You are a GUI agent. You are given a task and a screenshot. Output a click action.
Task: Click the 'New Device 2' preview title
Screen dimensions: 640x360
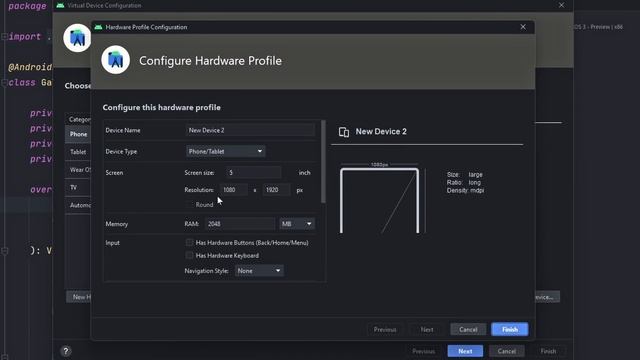pos(381,131)
